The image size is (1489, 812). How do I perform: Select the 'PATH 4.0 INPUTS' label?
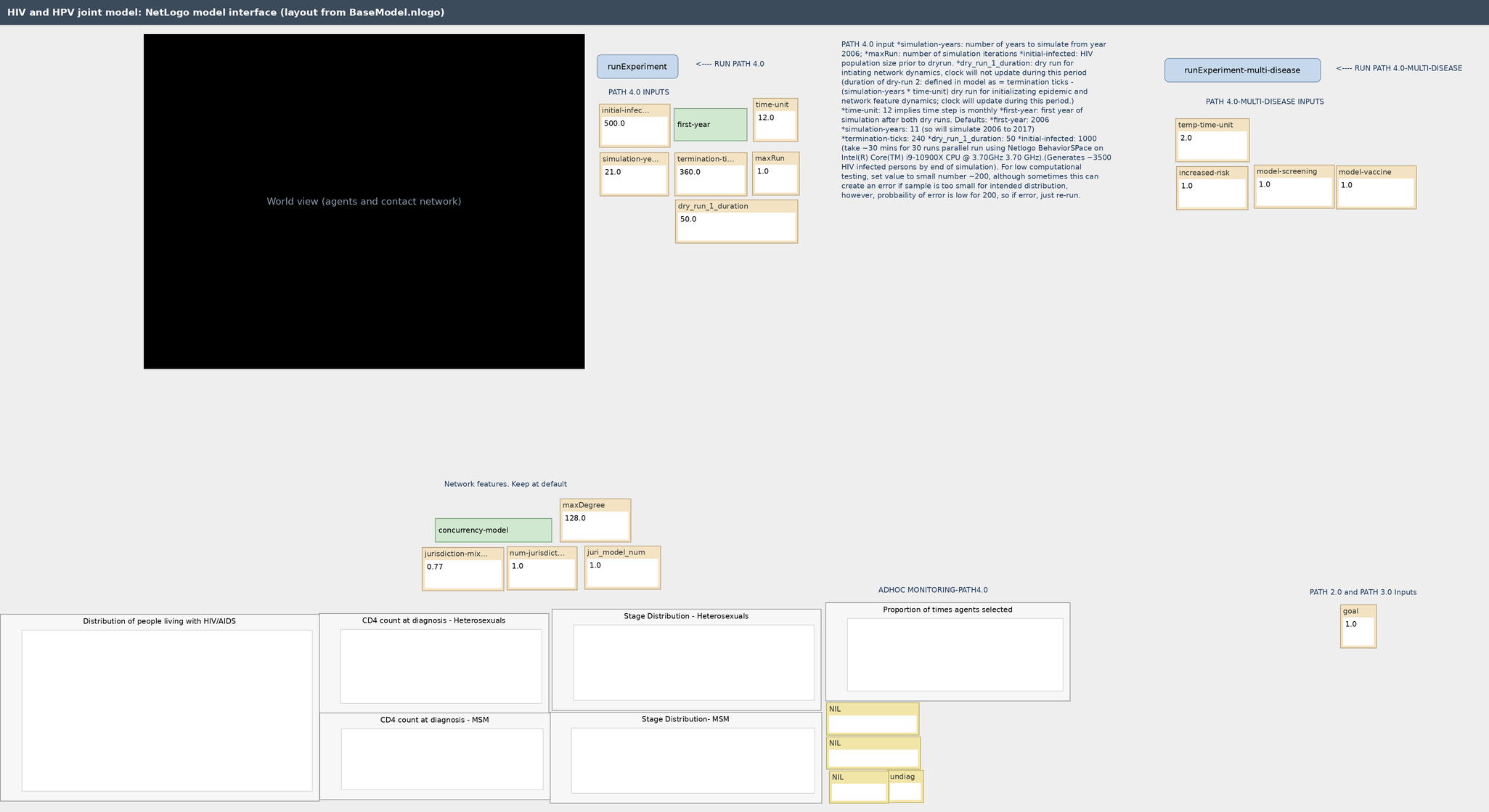coord(639,93)
